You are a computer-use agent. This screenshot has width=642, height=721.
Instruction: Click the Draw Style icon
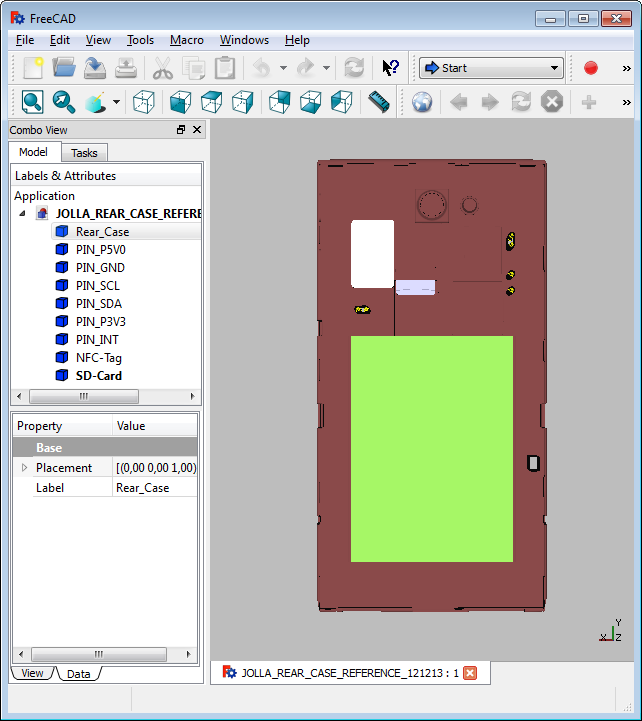tap(95, 102)
